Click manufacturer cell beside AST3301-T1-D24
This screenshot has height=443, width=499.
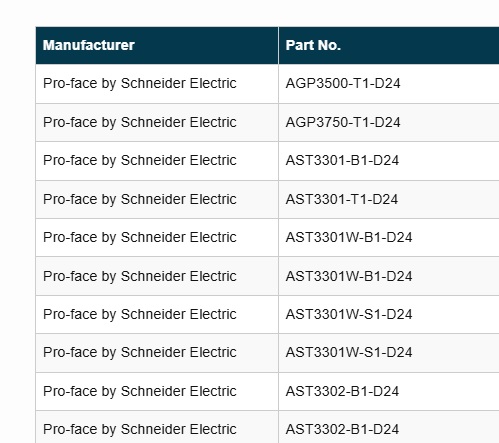point(157,199)
